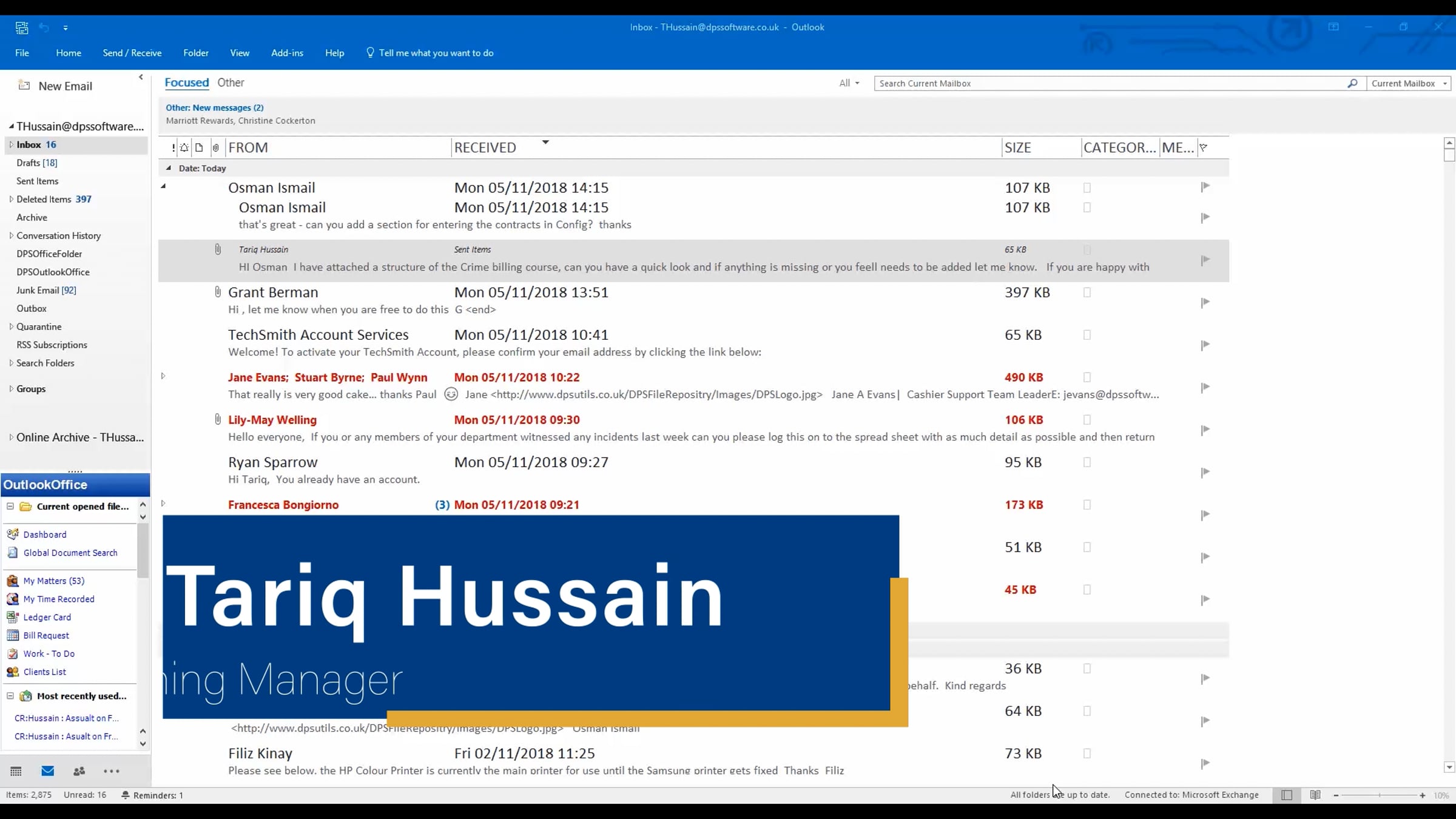Switch to Reading view in status bar
The height and width of the screenshot is (819, 1456).
(x=1315, y=795)
